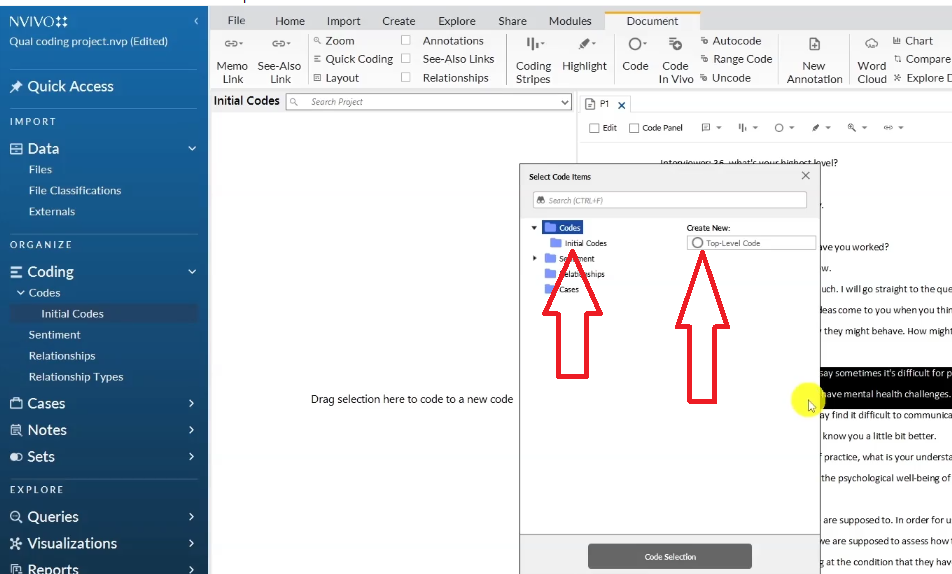Open the Create ribbon tab

[398, 21]
